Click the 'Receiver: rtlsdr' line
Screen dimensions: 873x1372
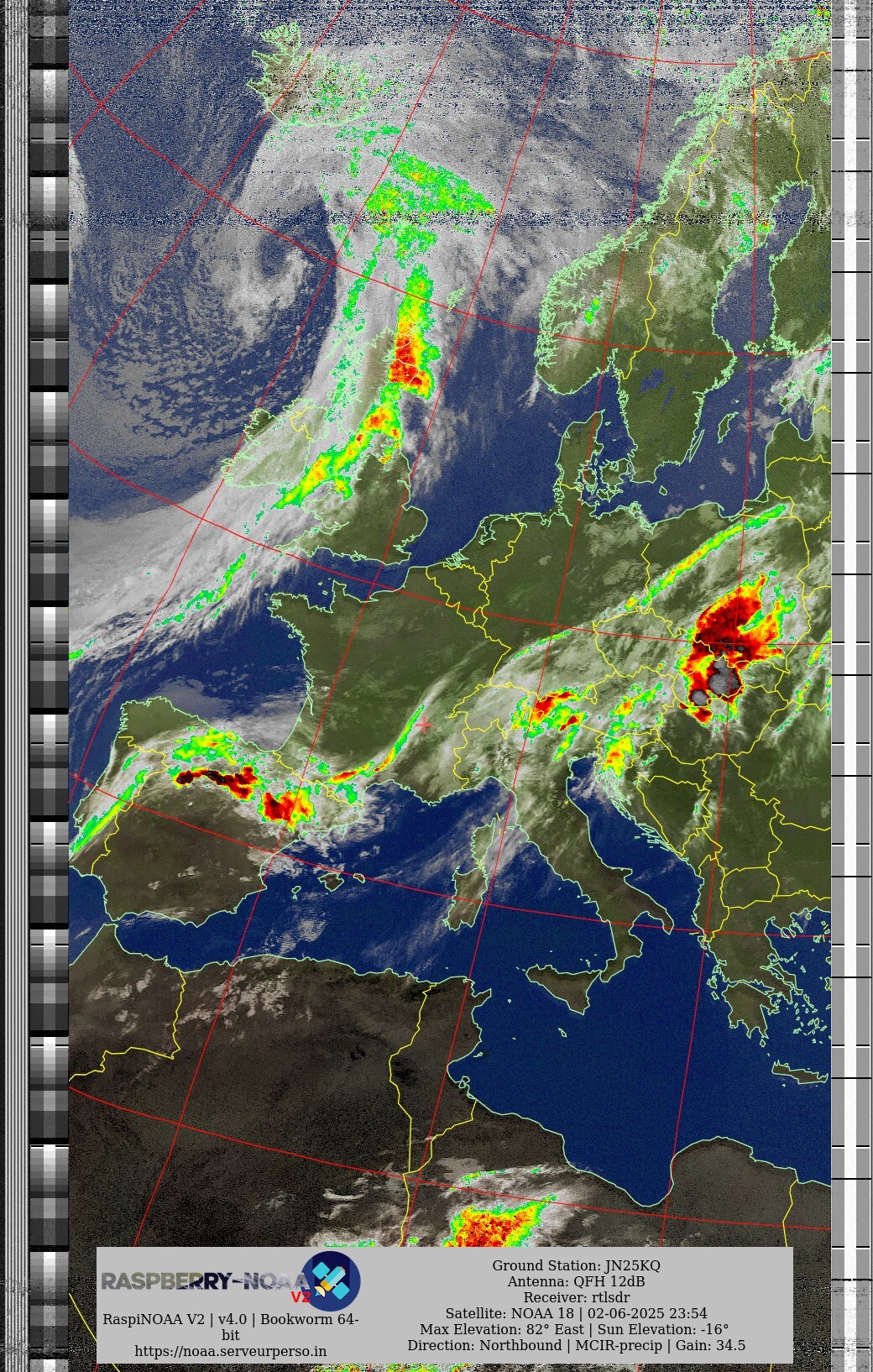576,1297
